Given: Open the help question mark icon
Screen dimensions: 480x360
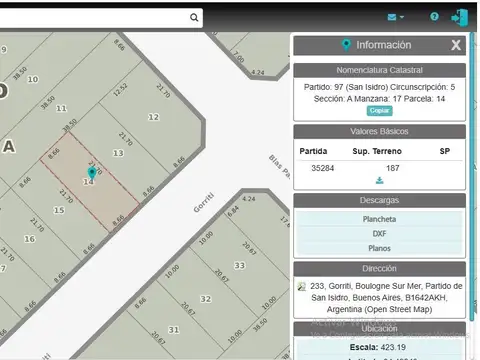Looking at the screenshot, I should [x=434, y=16].
